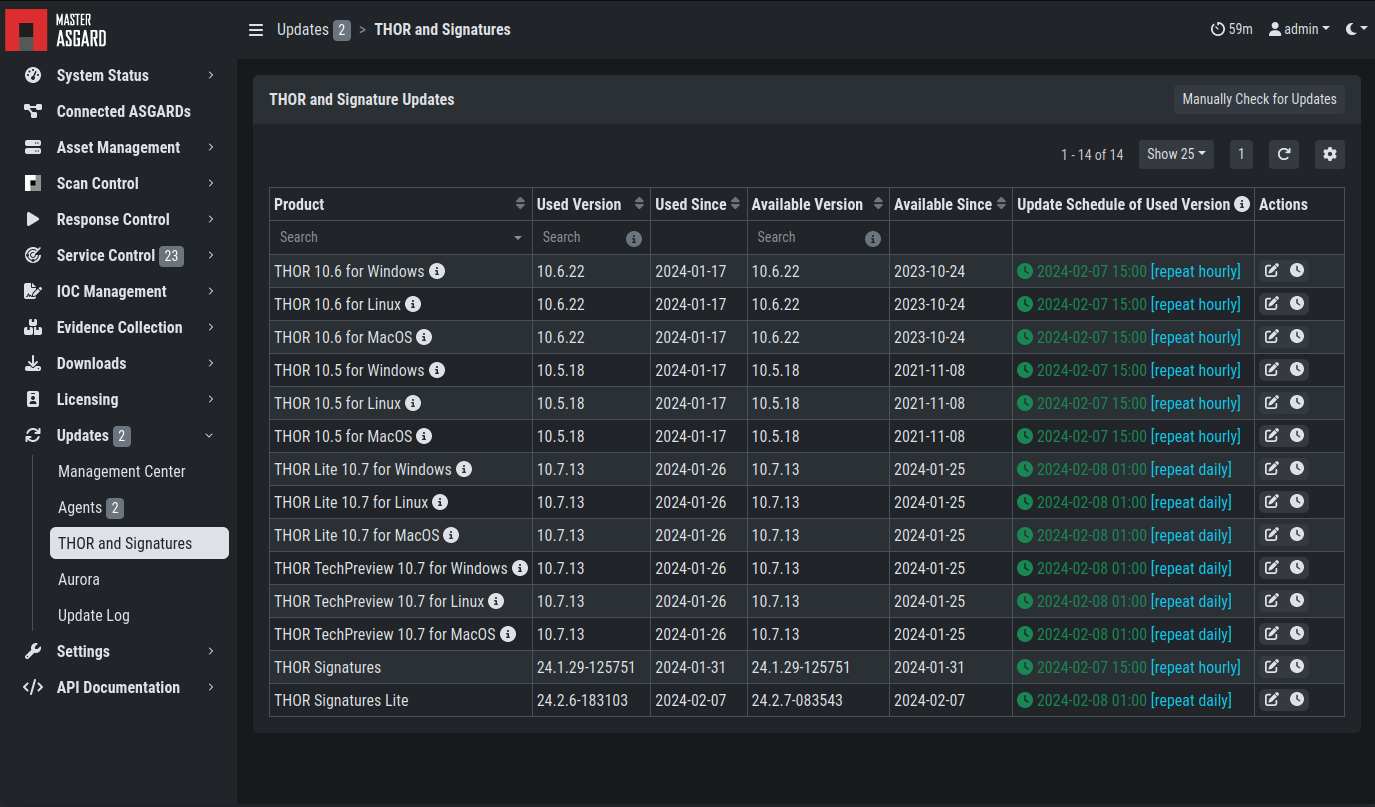Open Aurora updates page
Image resolution: width=1375 pixels, height=807 pixels.
(139, 579)
